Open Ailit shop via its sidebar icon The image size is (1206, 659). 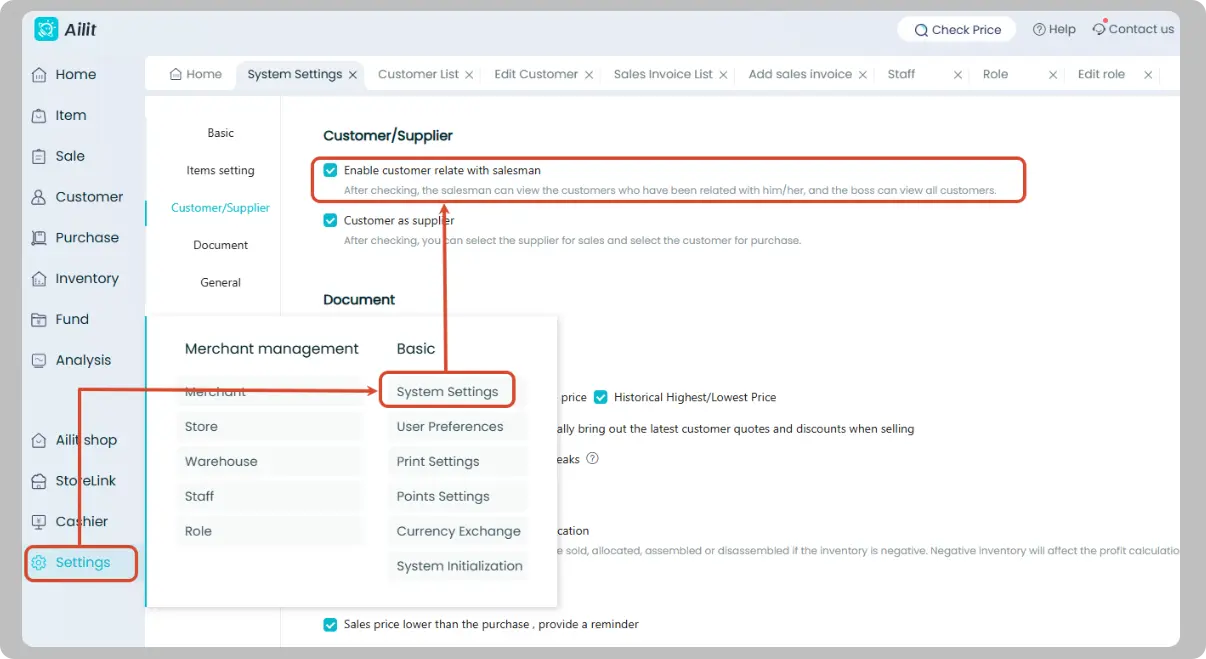[39, 441]
